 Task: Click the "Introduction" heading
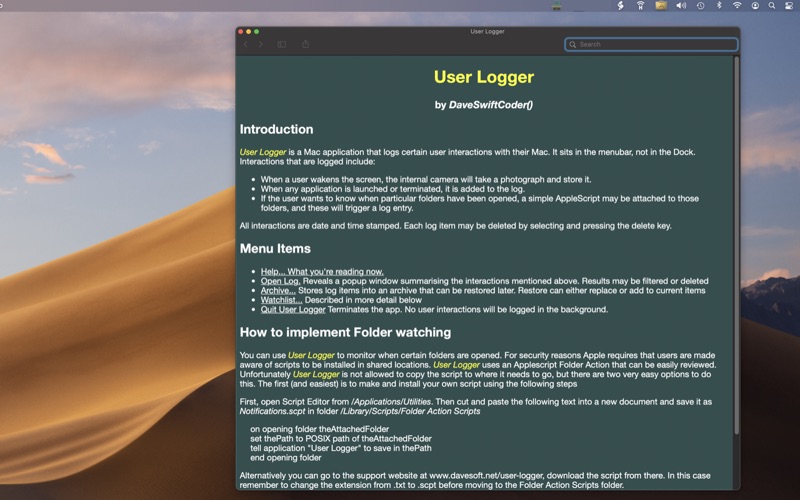point(277,129)
